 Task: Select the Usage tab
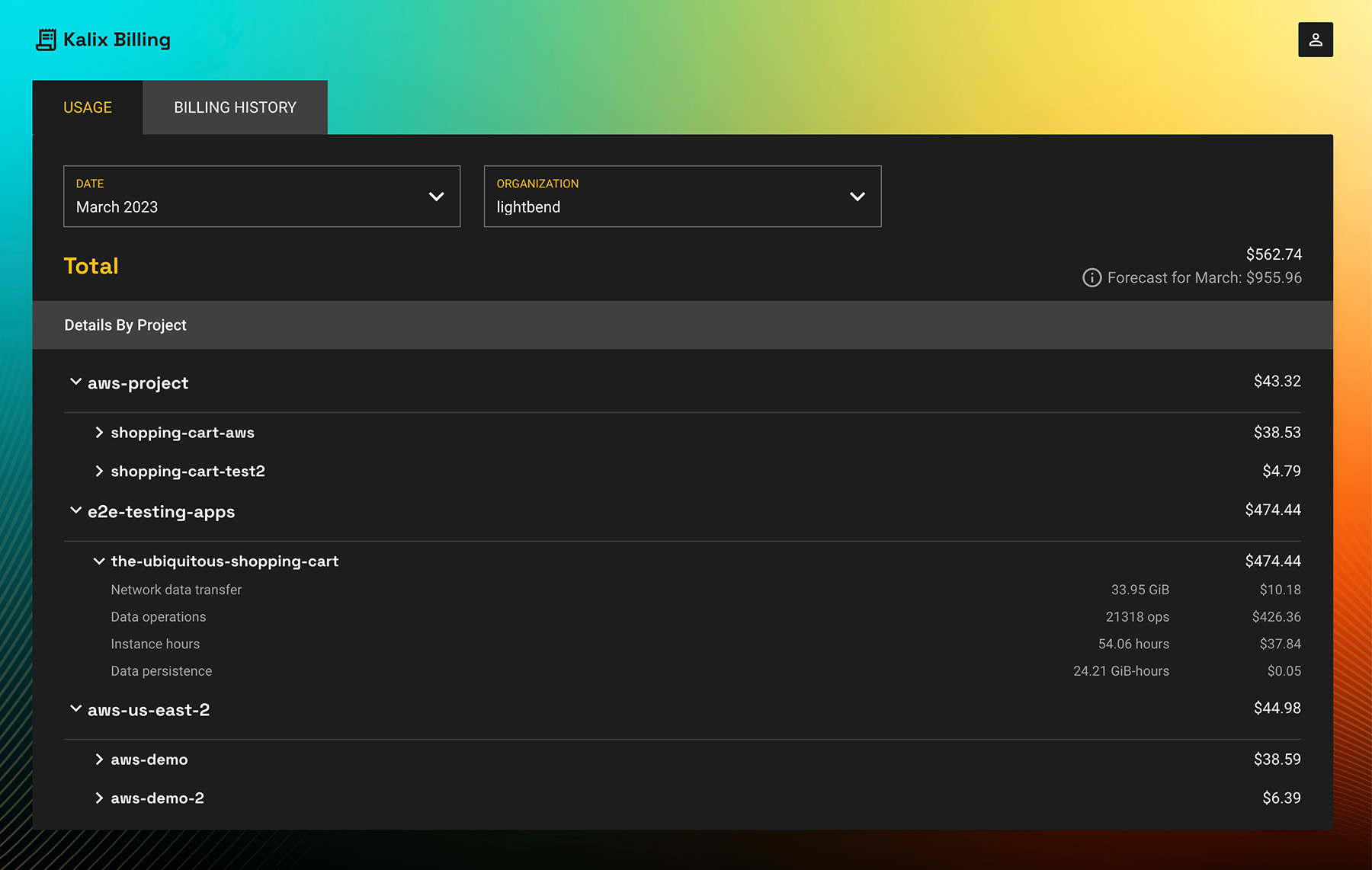pyautogui.click(x=88, y=107)
